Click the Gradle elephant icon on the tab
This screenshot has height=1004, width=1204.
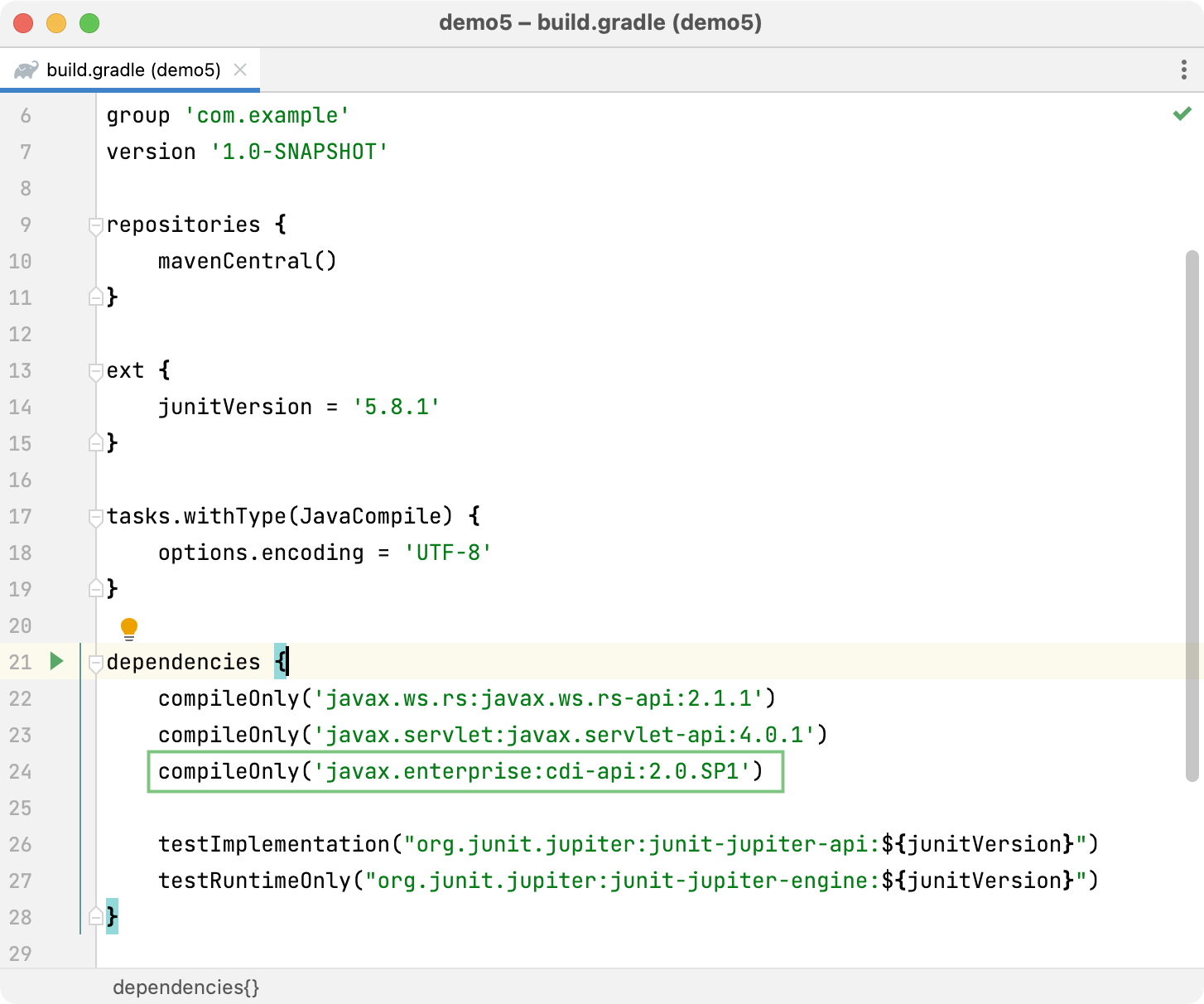[x=26, y=70]
